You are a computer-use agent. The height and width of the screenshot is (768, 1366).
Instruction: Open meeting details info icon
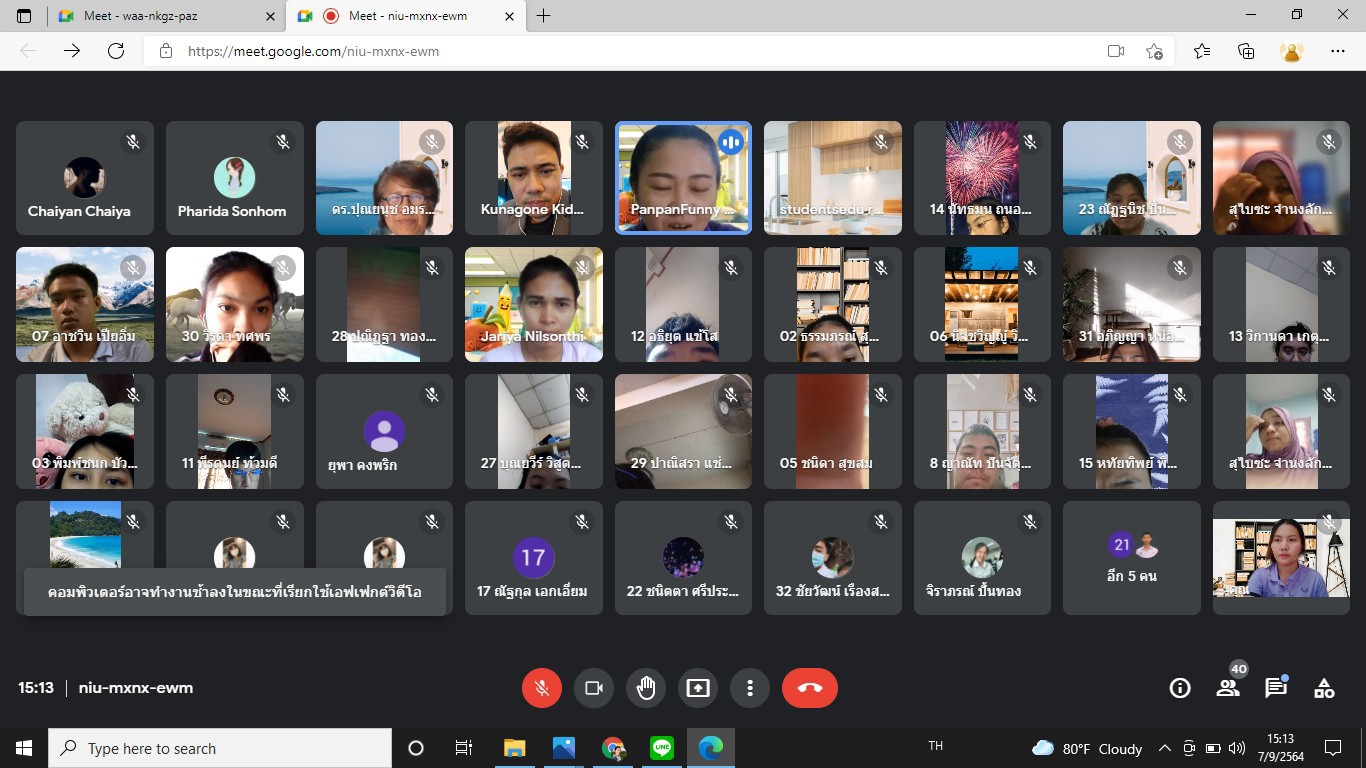(x=1180, y=688)
